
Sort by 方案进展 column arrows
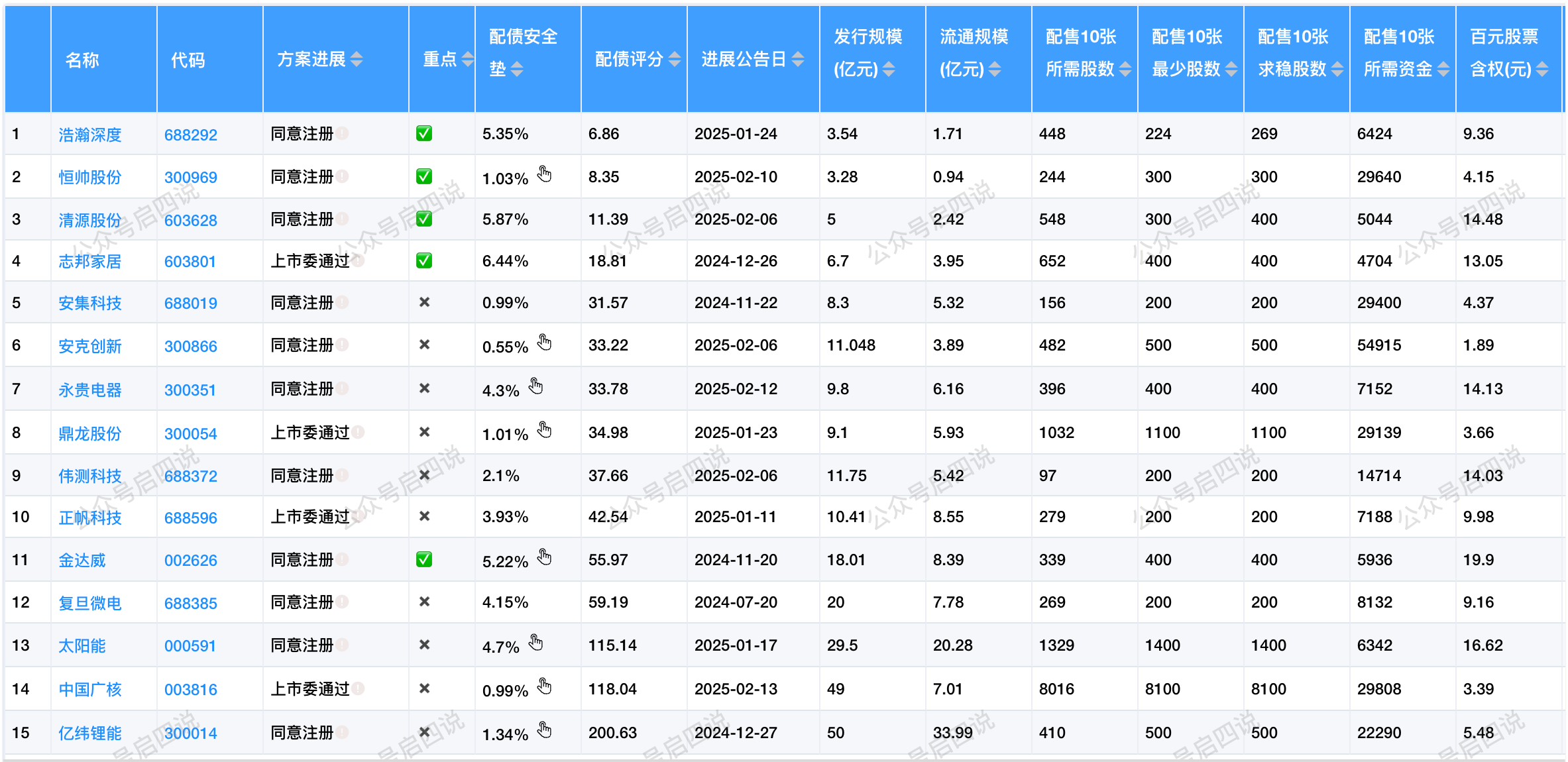click(x=357, y=60)
